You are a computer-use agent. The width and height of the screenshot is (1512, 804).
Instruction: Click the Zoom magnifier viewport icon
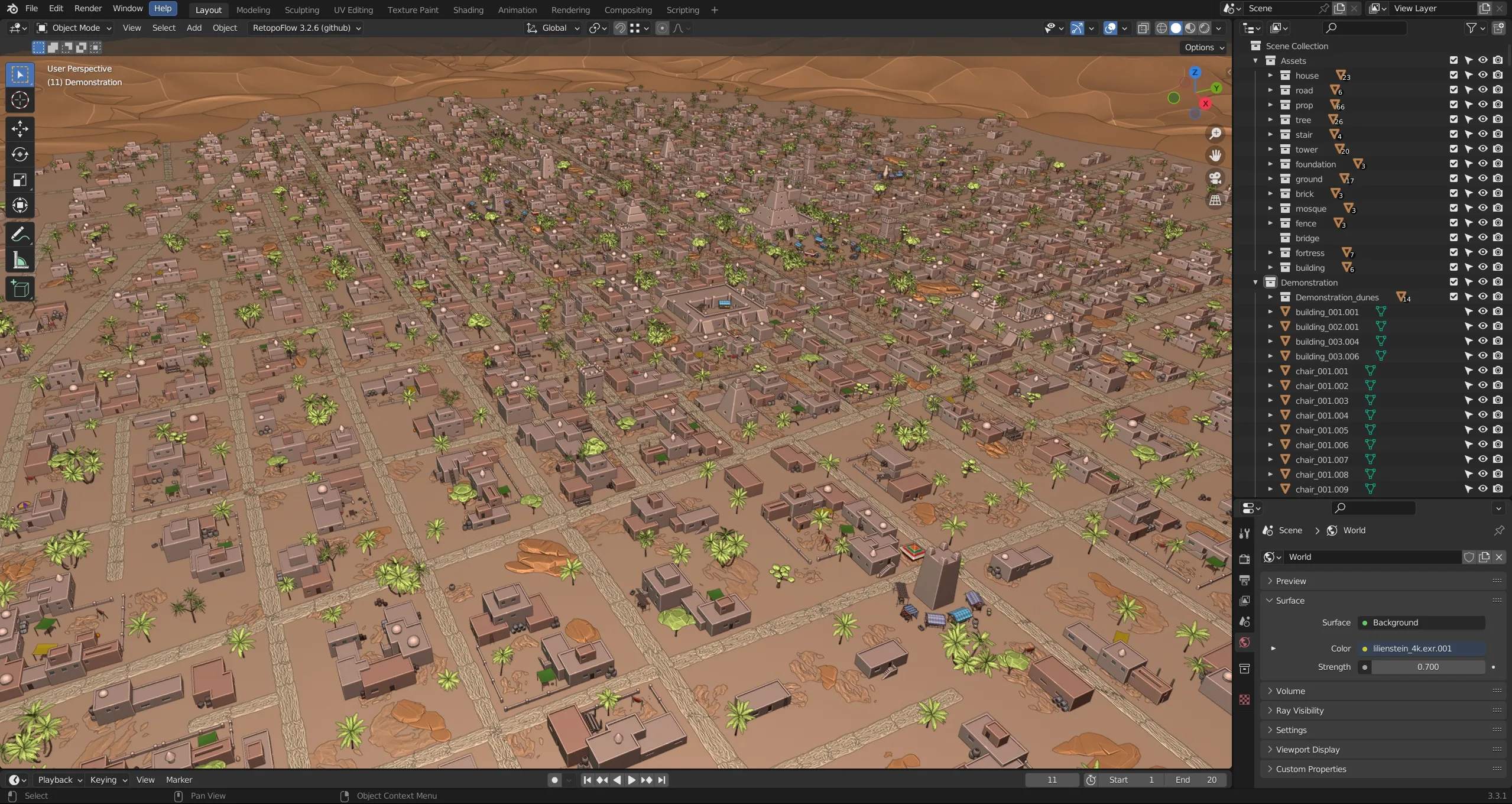[1215, 134]
